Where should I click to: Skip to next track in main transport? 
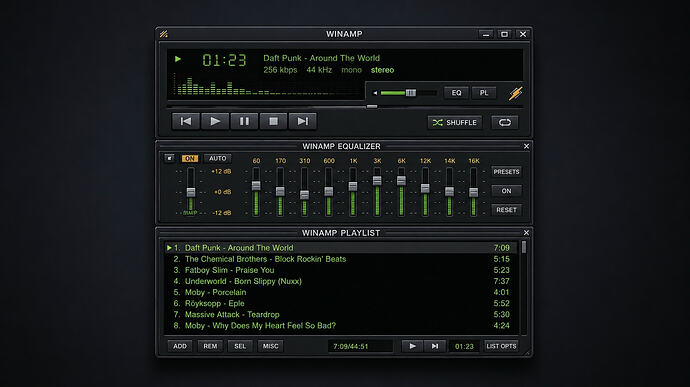tap(302, 121)
